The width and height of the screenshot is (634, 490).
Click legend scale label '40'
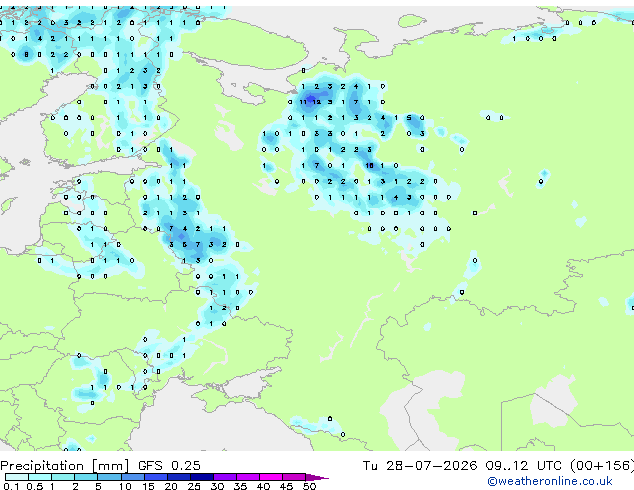[263, 486]
